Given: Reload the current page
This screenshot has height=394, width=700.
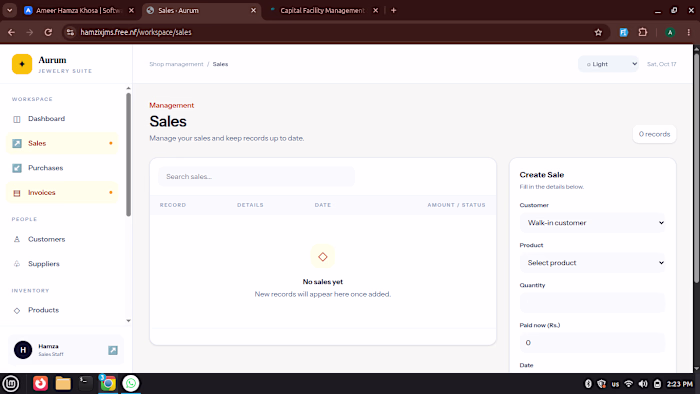Looking at the screenshot, I should 48,32.
